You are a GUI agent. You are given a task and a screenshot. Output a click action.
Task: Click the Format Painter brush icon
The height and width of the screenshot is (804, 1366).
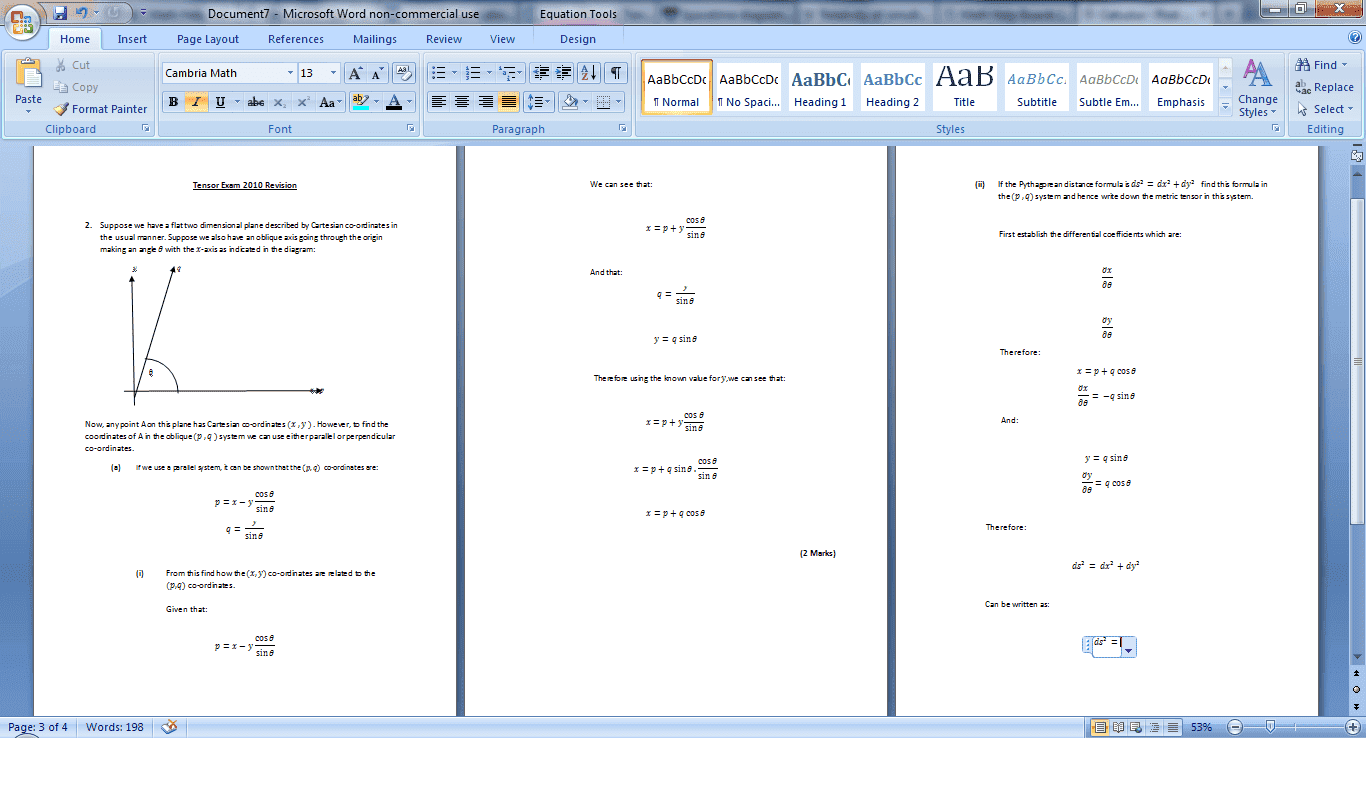(61, 109)
